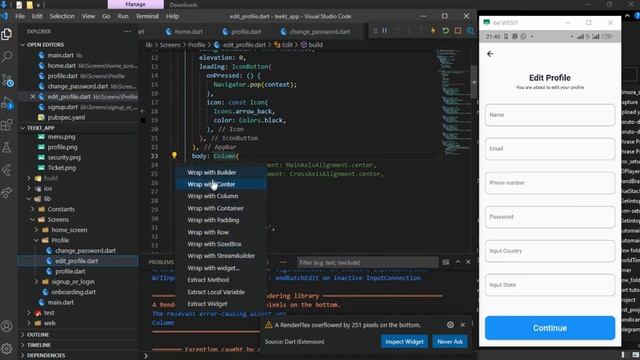Click the Profile breadcrumb segment

coord(196,45)
